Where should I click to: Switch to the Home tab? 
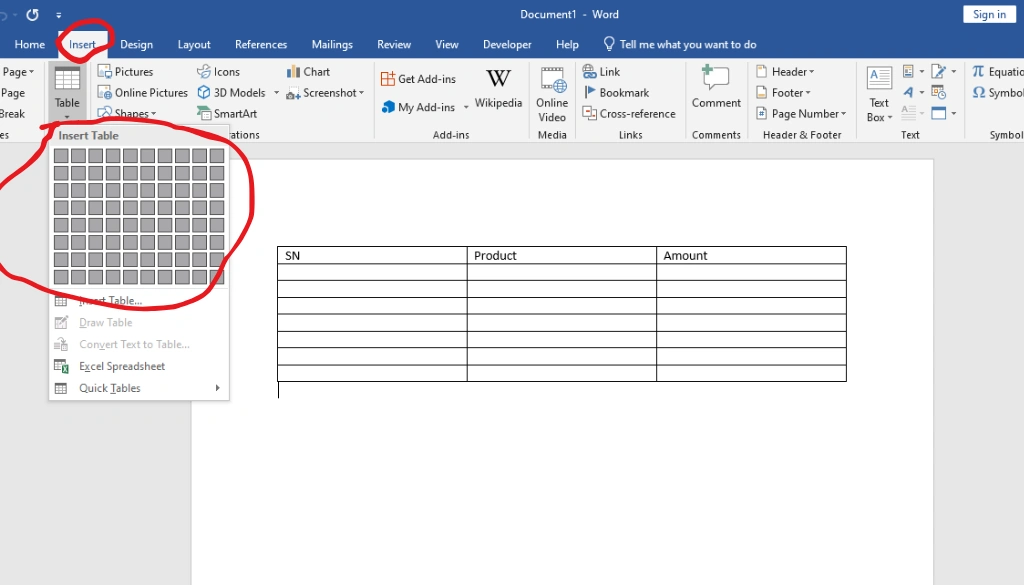(30, 44)
